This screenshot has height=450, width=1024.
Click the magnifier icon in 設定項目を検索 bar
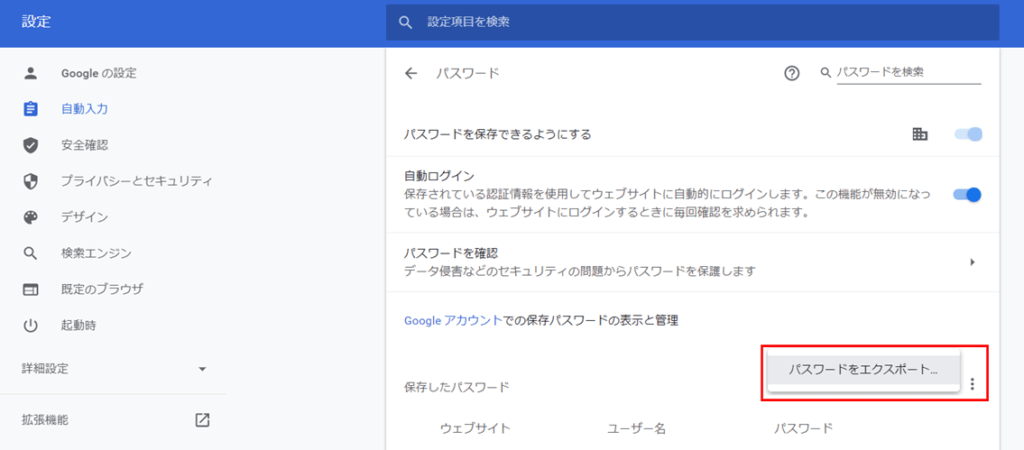[x=406, y=22]
